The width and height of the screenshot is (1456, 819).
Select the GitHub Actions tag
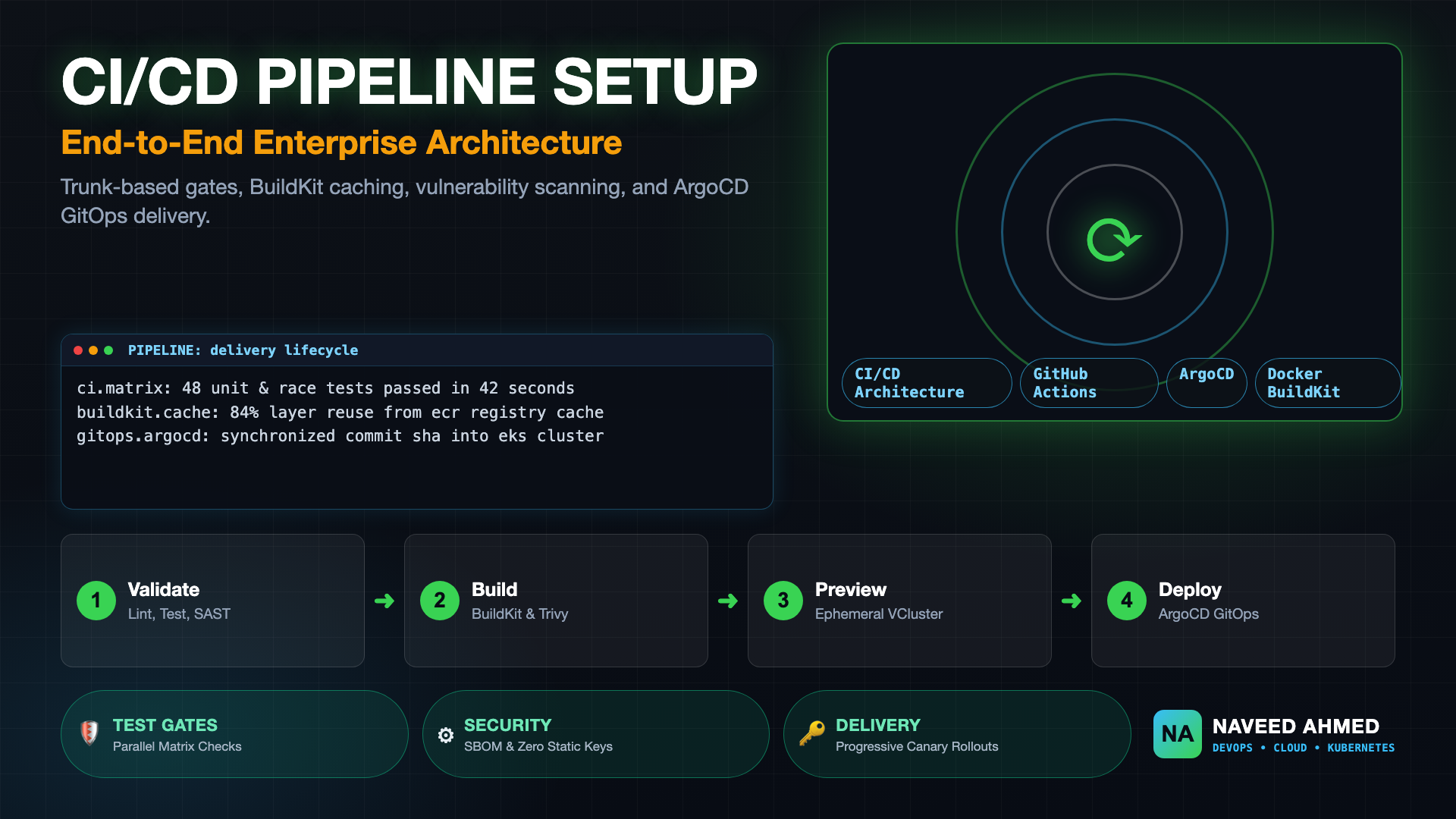pyautogui.click(x=1089, y=383)
